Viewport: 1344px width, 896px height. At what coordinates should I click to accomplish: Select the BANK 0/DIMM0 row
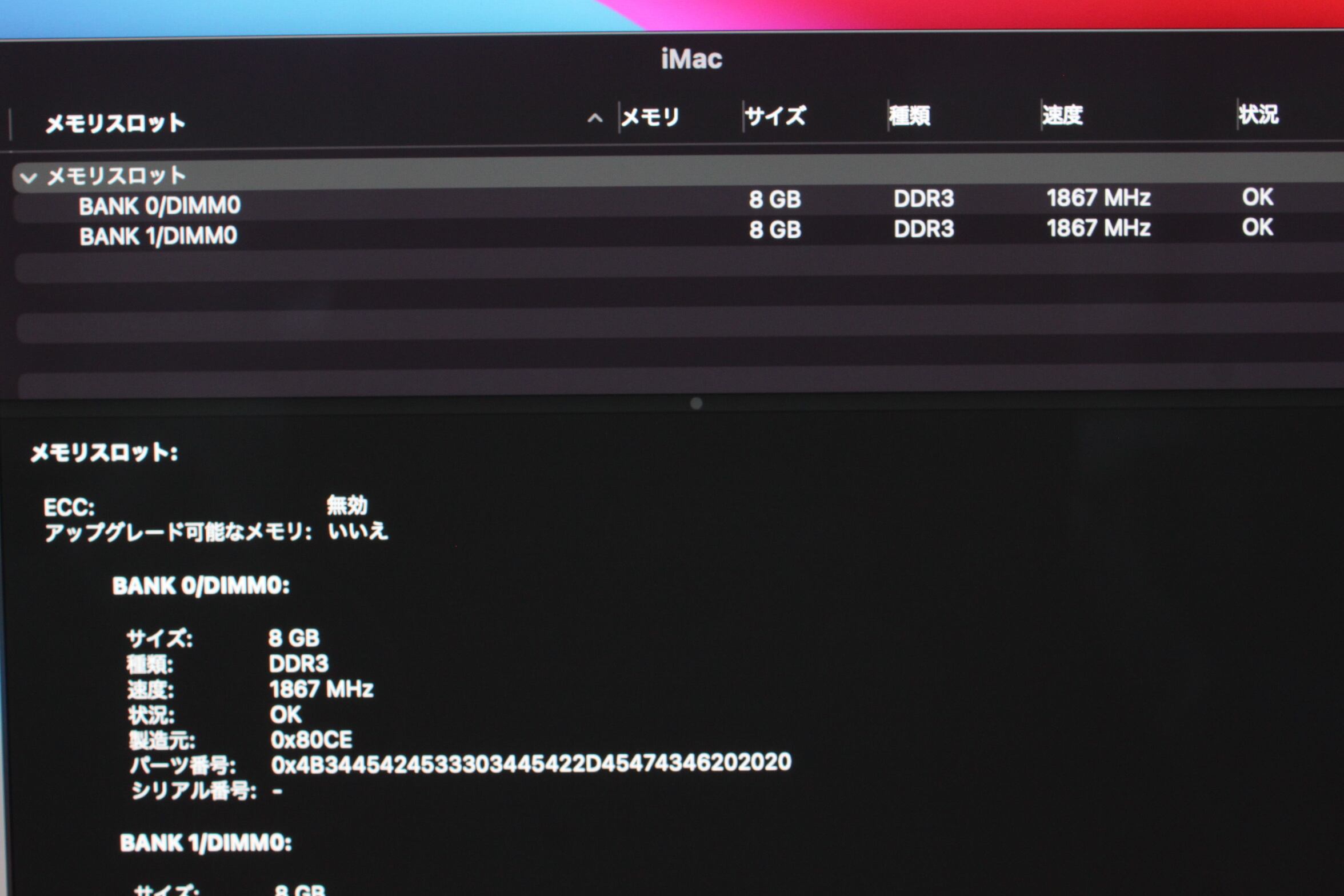pos(159,206)
